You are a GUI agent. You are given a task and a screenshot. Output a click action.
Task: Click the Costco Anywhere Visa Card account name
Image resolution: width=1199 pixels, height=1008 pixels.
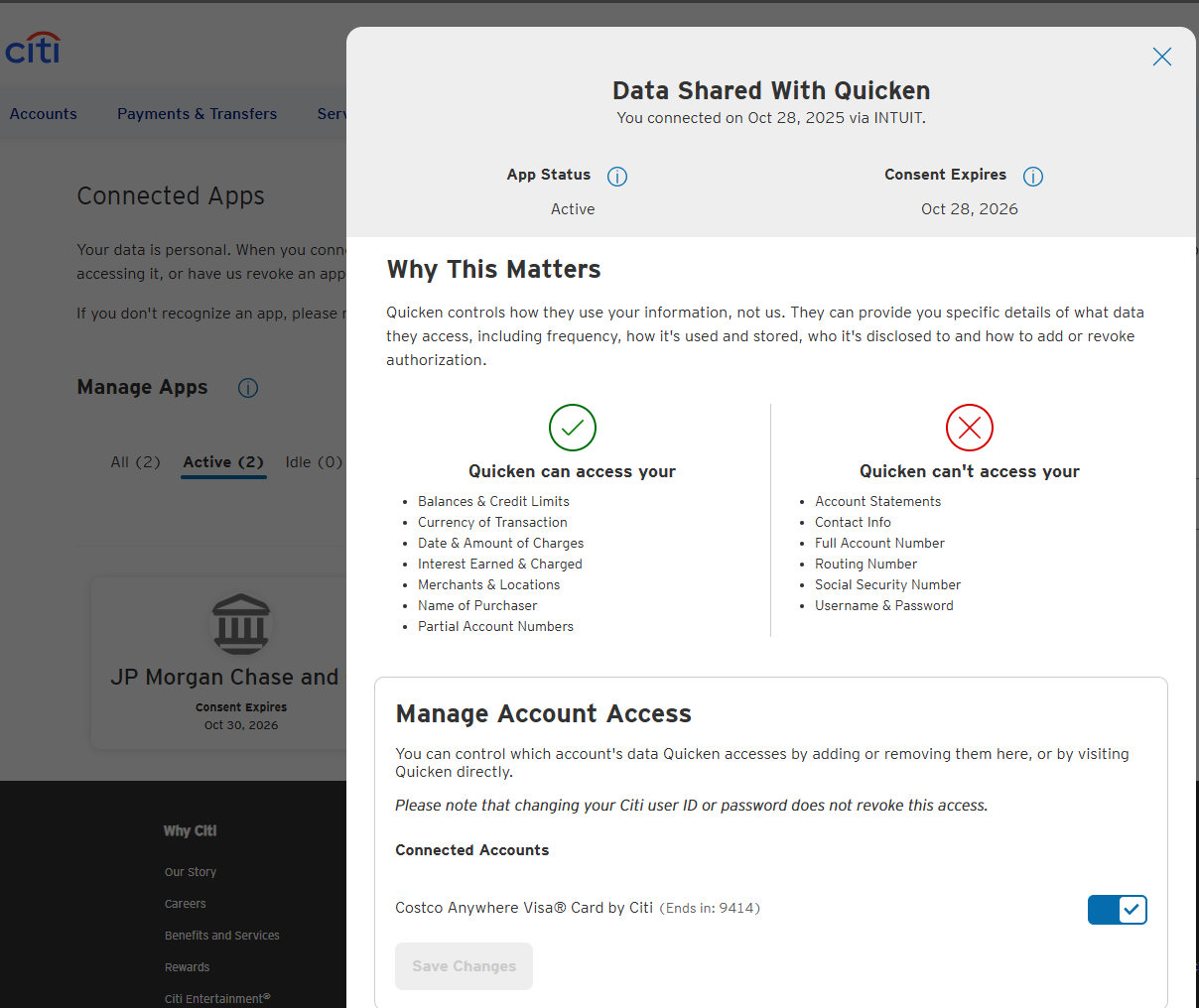[x=524, y=908]
